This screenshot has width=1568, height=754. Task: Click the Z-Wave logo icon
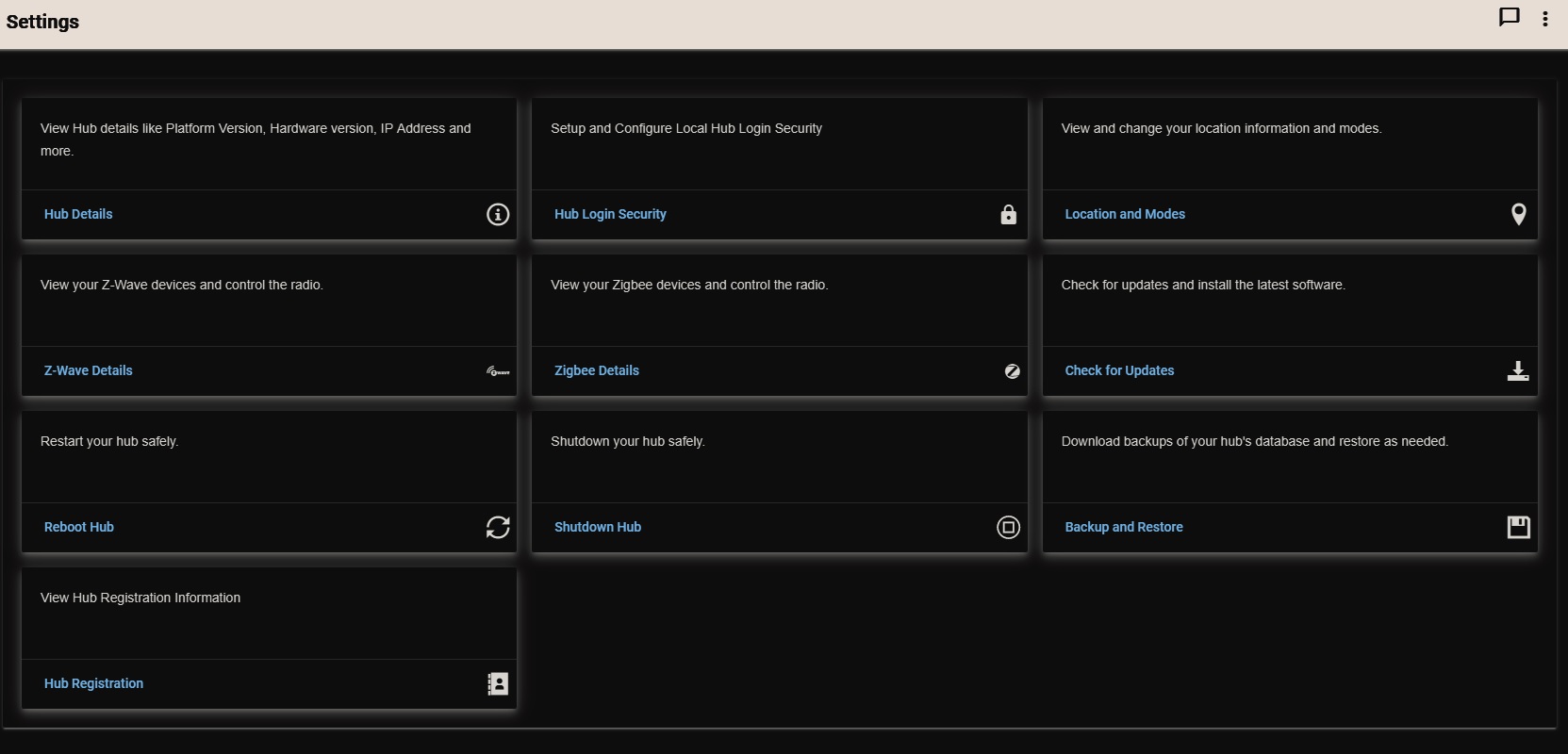tap(498, 371)
